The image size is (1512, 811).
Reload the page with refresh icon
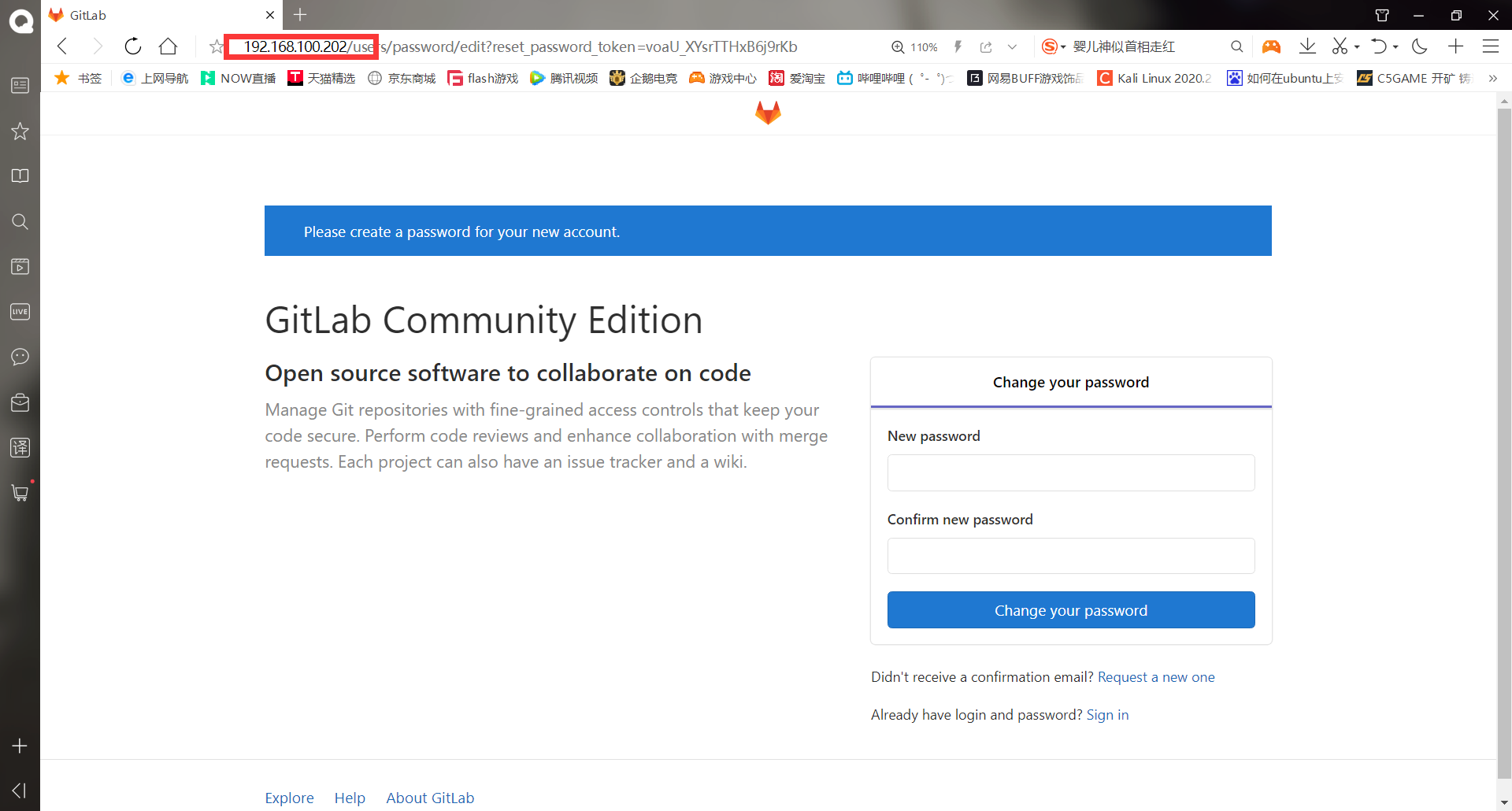pyautogui.click(x=133, y=46)
